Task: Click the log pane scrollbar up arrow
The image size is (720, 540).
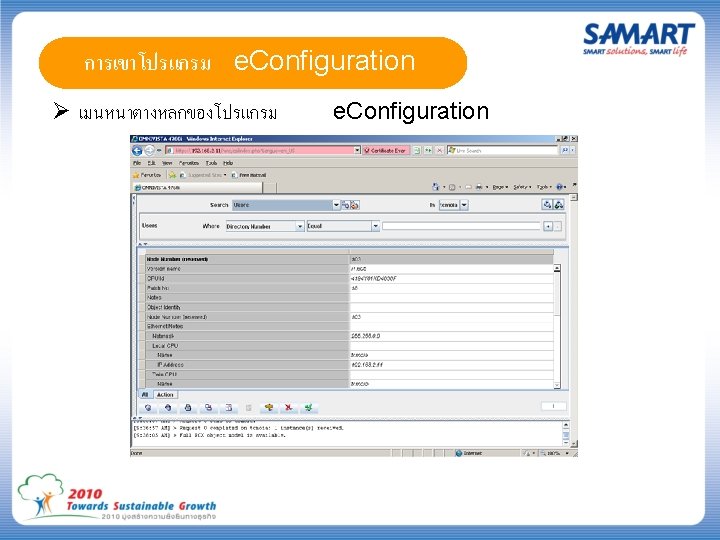Action: [566, 425]
